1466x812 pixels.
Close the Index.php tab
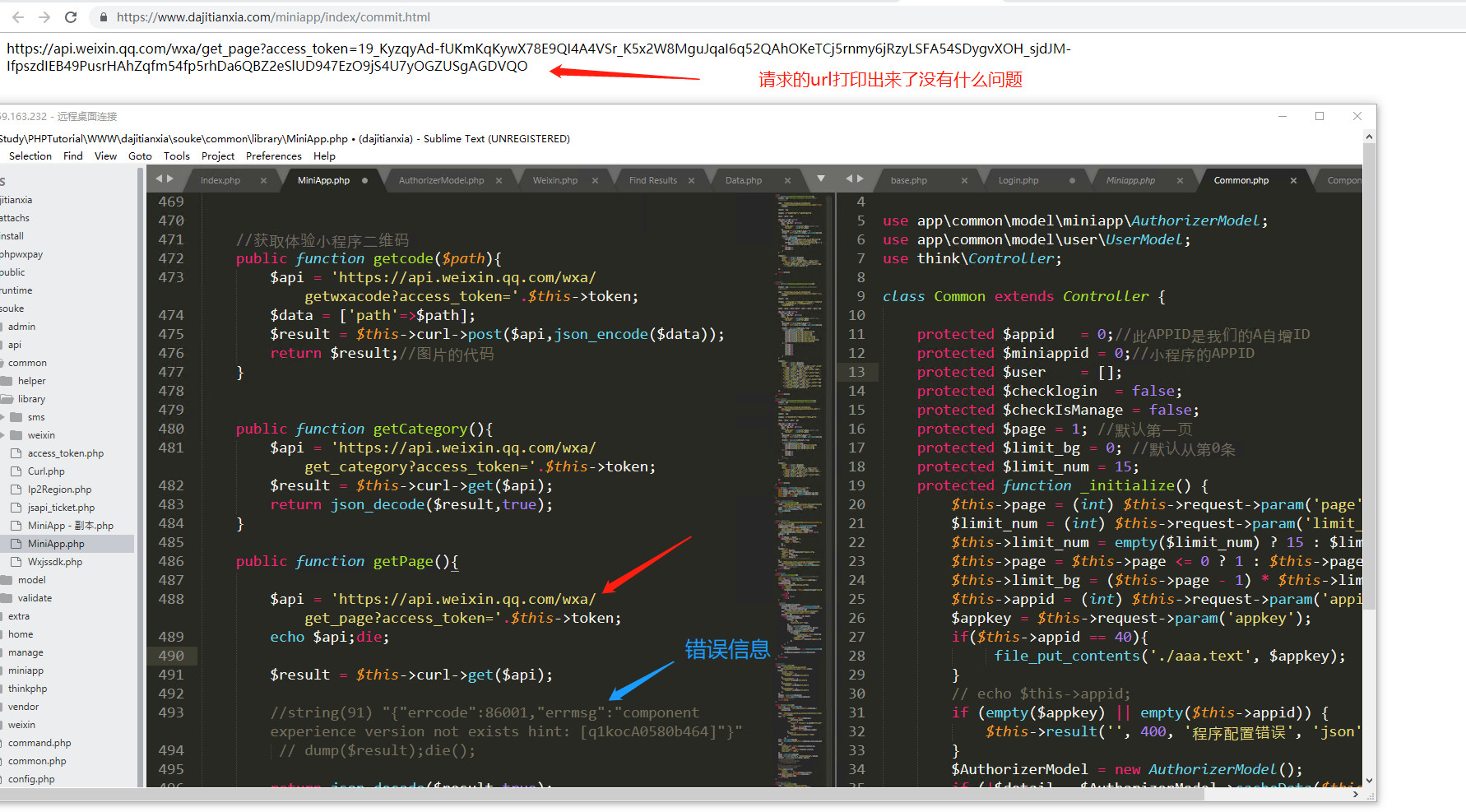tap(263, 180)
